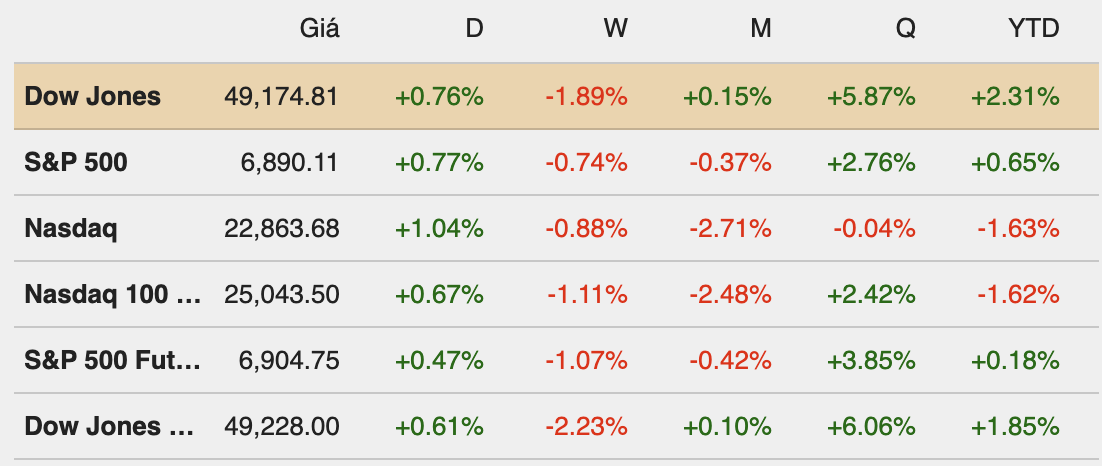
Task: Open the S&P 500 index row
Action: pyautogui.click(x=76, y=162)
